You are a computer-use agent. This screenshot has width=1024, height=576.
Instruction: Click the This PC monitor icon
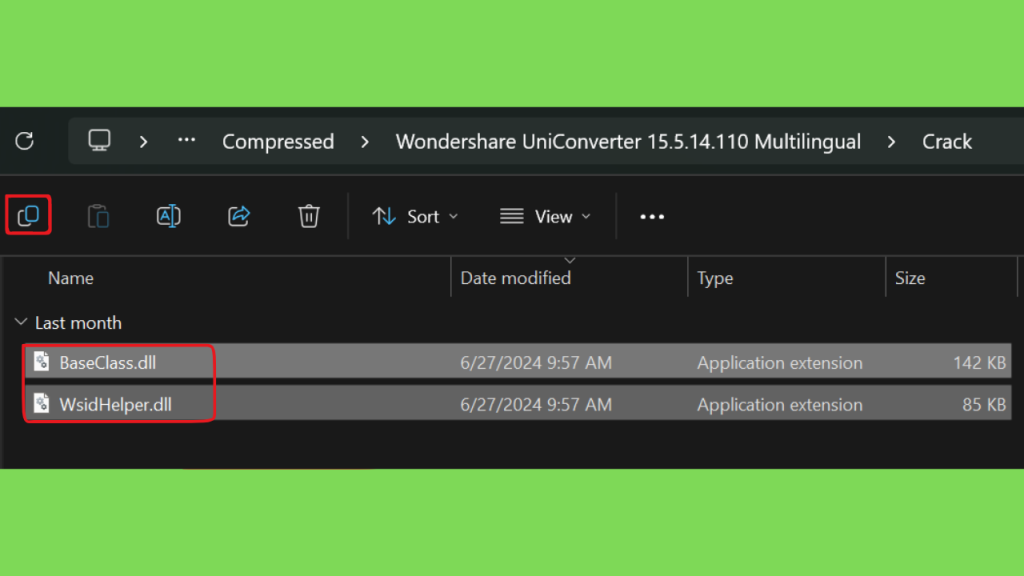(x=99, y=140)
